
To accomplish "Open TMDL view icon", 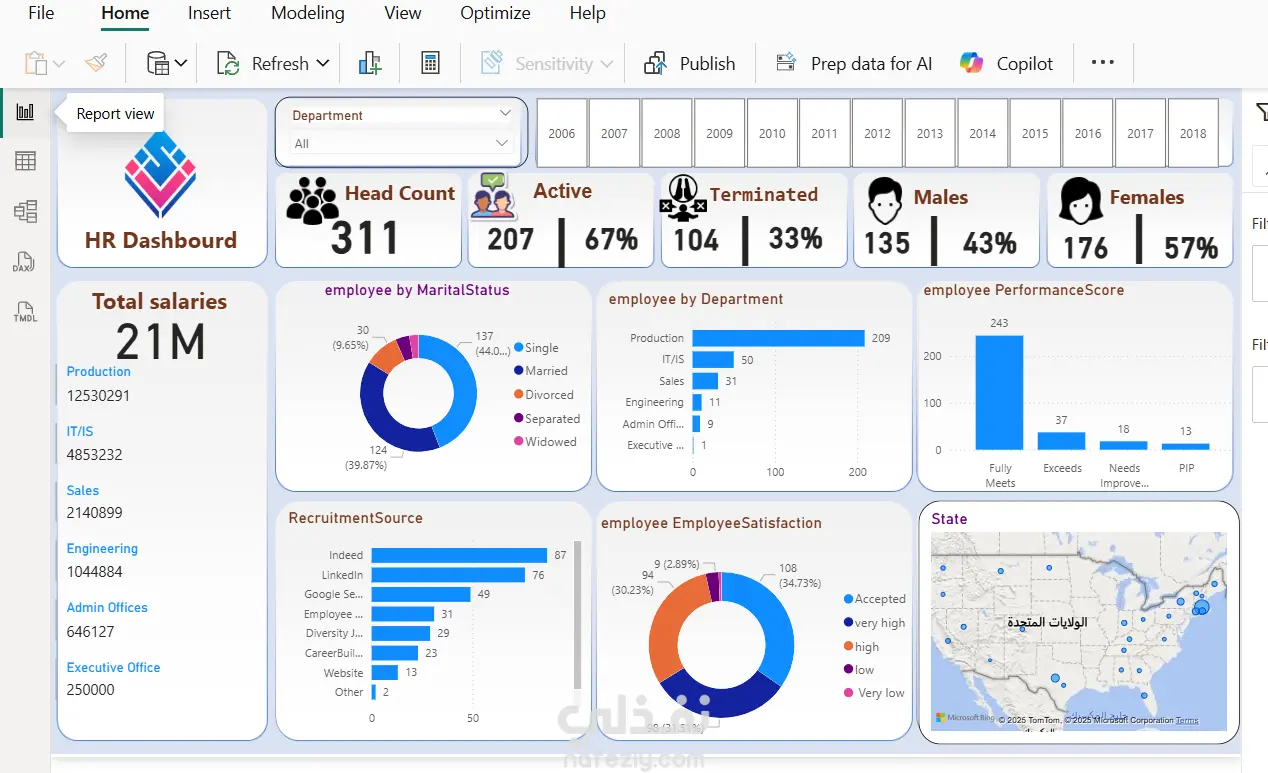I will click(25, 311).
